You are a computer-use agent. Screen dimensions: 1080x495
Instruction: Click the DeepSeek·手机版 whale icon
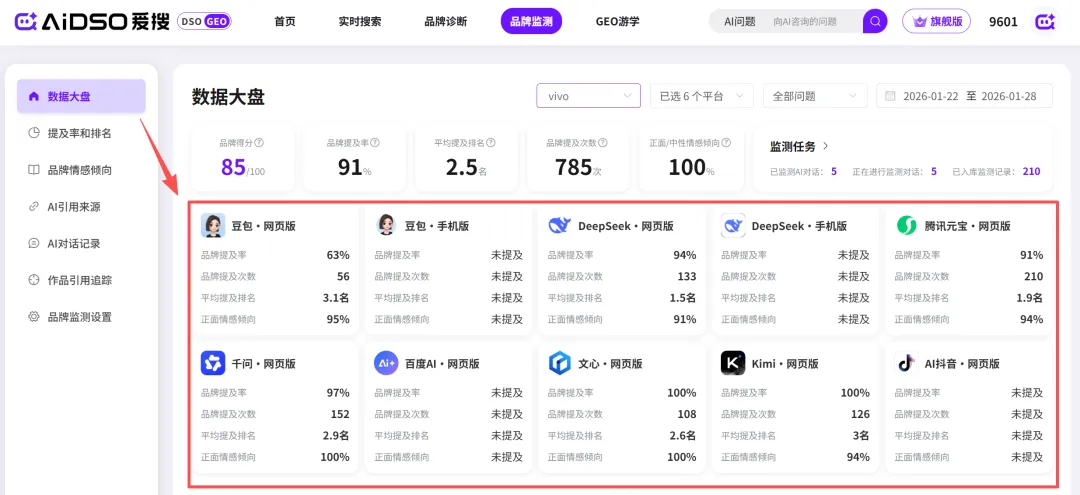(733, 225)
